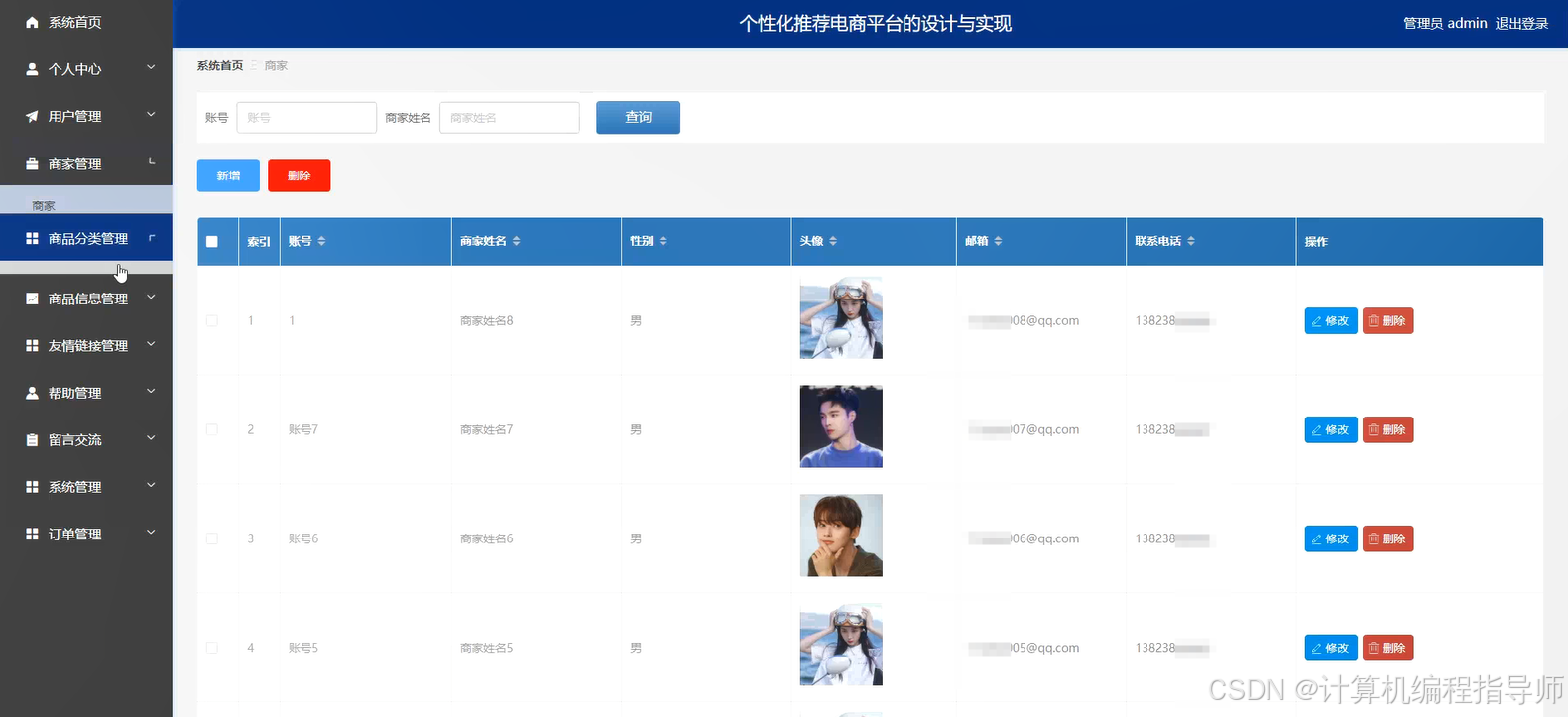Focus the 账号 search input field
The image size is (1568, 717).
(306, 117)
